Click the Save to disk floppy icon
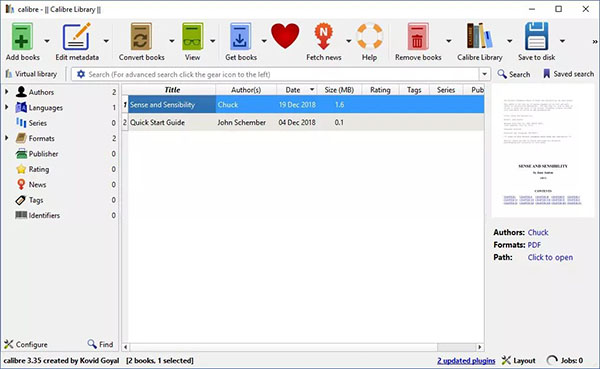The image size is (600, 369). pos(536,36)
